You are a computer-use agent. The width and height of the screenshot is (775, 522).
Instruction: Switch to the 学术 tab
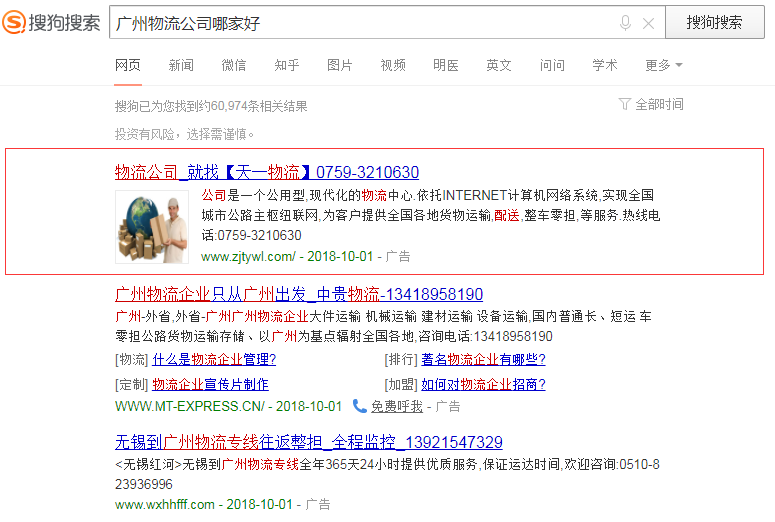click(605, 65)
